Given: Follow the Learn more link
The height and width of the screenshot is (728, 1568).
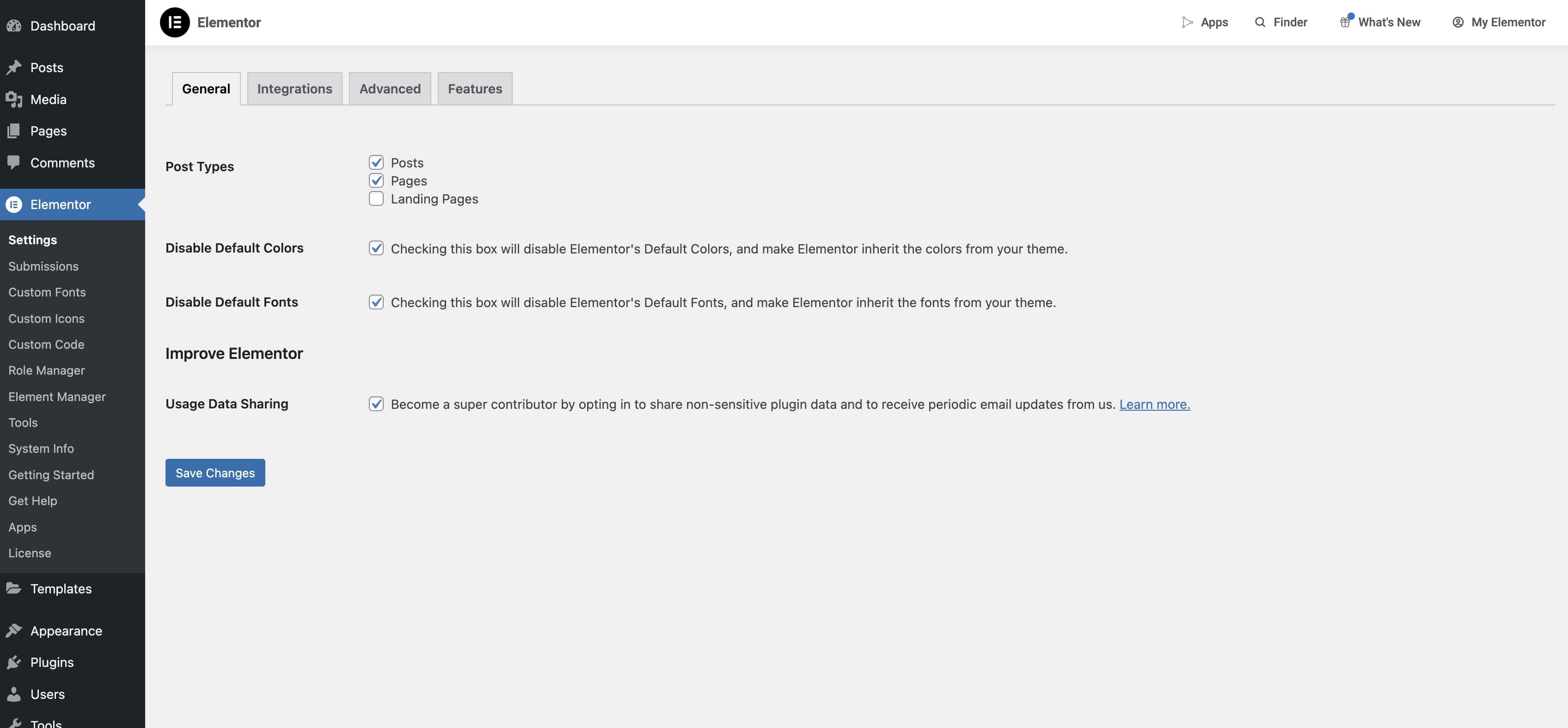Looking at the screenshot, I should click(x=1154, y=405).
